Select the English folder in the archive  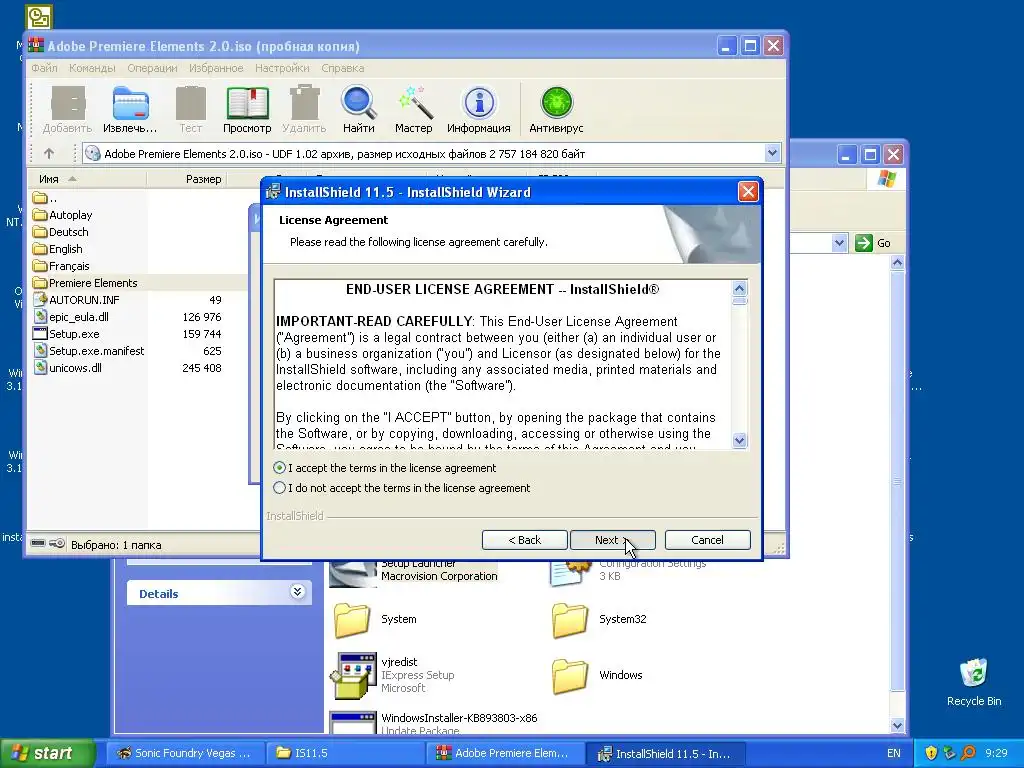(x=57, y=249)
